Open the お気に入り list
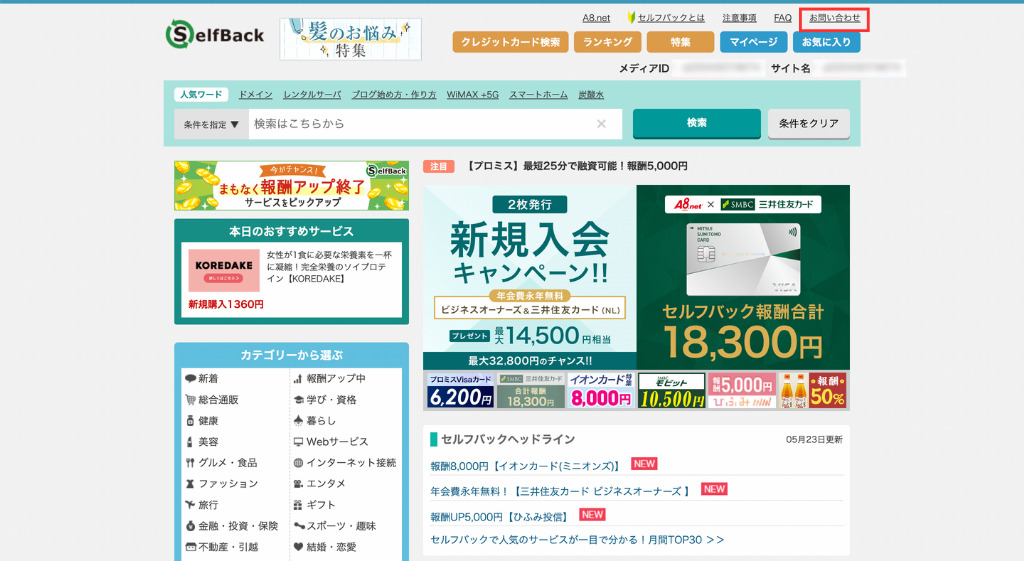 click(x=826, y=42)
